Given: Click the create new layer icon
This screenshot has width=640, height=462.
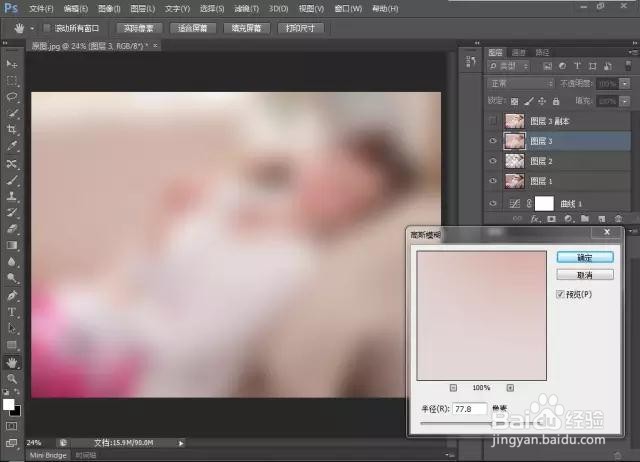Looking at the screenshot, I should (x=602, y=219).
